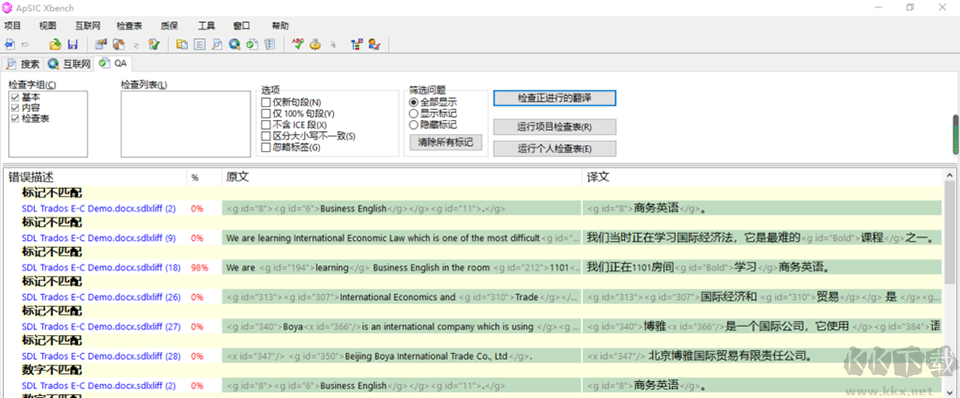The width and height of the screenshot is (960, 398).
Task: Click the checklist pages toolbar icon
Action: (269, 44)
